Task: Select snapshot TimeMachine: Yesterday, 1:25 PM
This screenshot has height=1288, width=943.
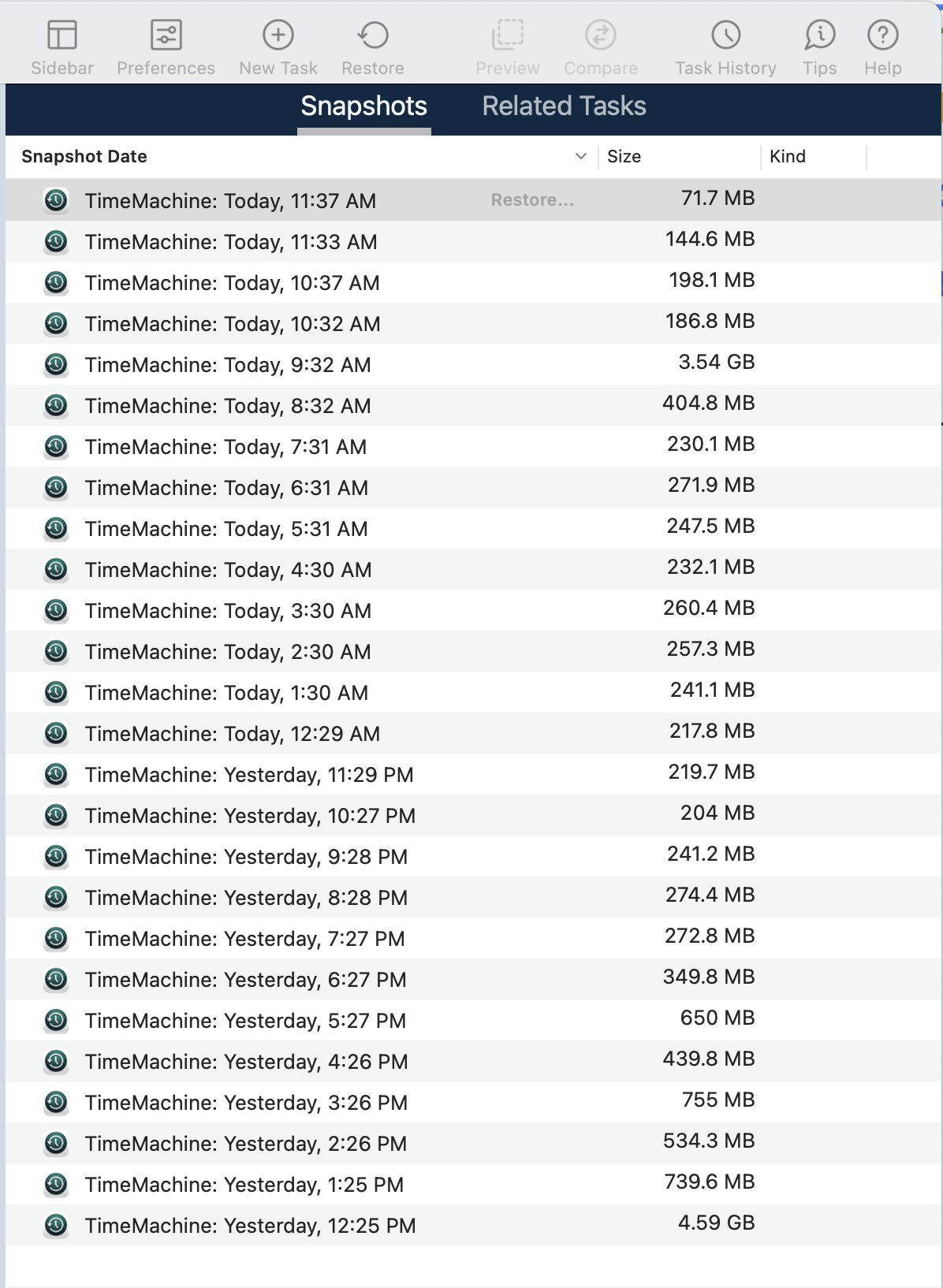Action: [474, 1184]
